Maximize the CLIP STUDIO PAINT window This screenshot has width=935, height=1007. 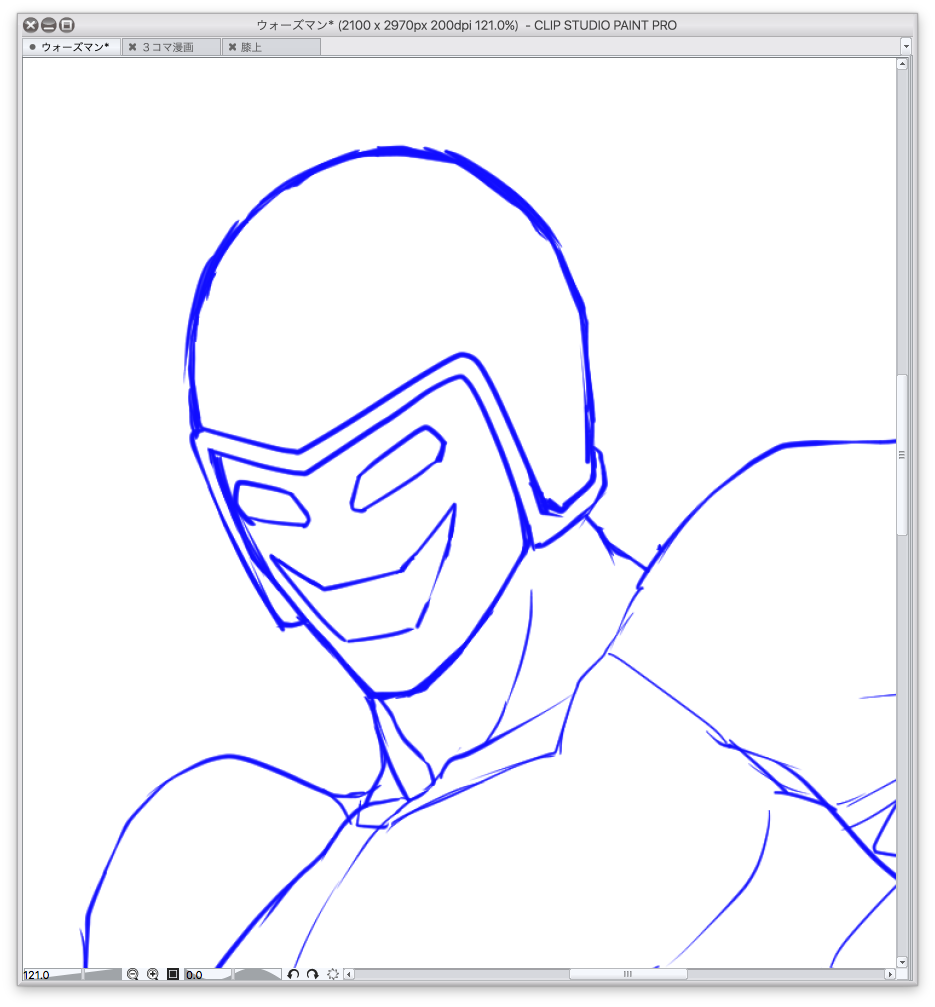(x=67, y=25)
